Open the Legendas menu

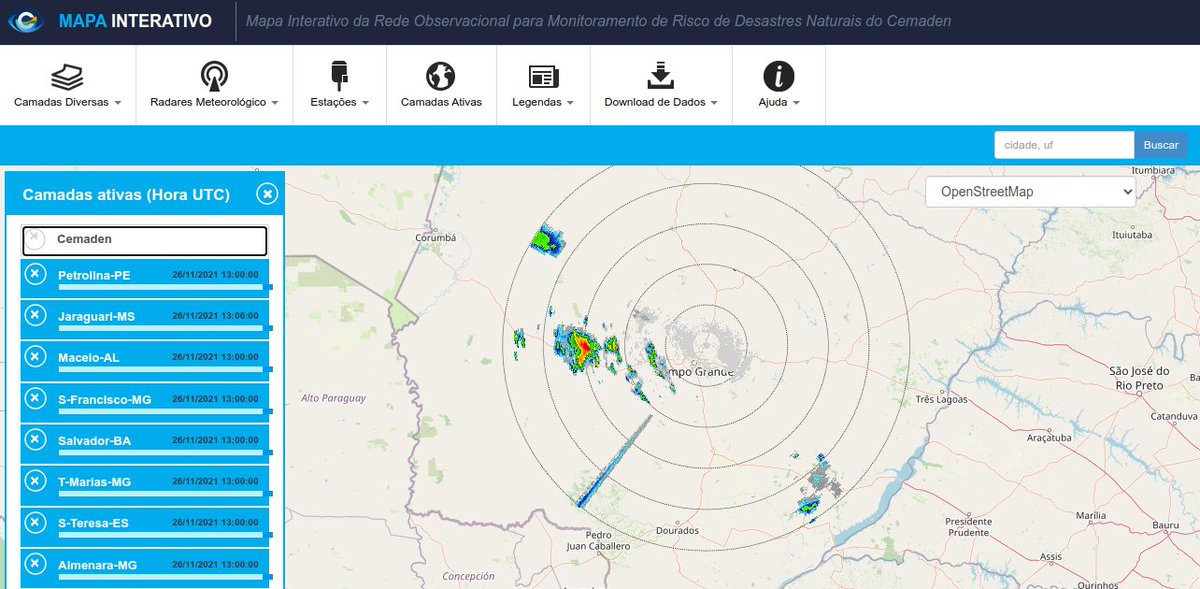point(543,85)
